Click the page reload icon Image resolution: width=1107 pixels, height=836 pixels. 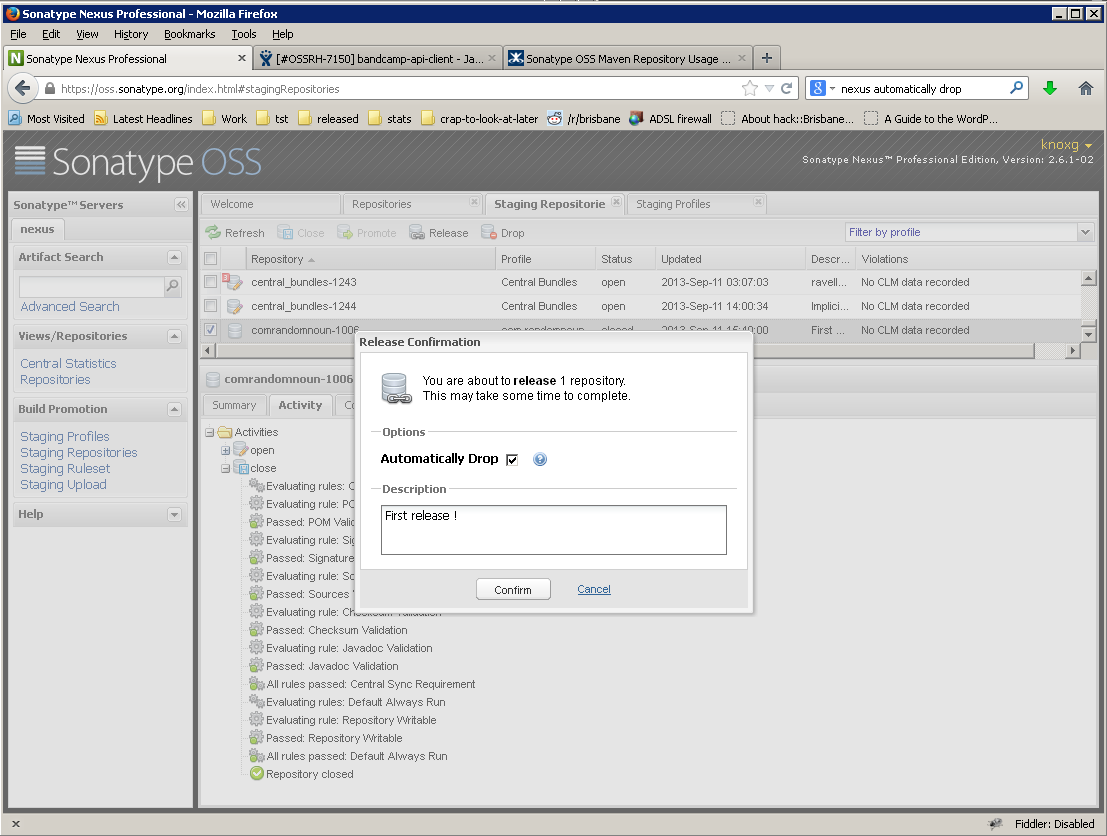pyautogui.click(x=786, y=88)
